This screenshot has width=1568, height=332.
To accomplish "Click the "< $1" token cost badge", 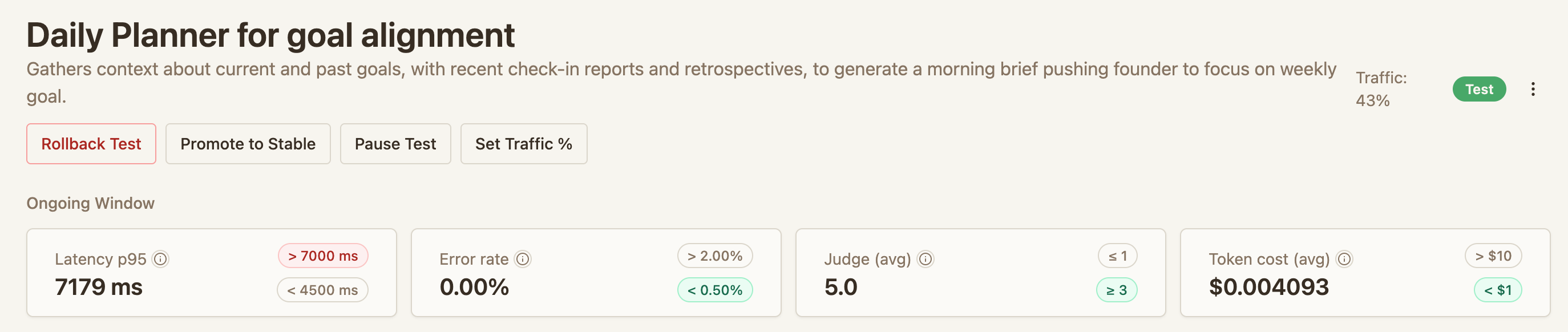I will tap(1497, 289).
